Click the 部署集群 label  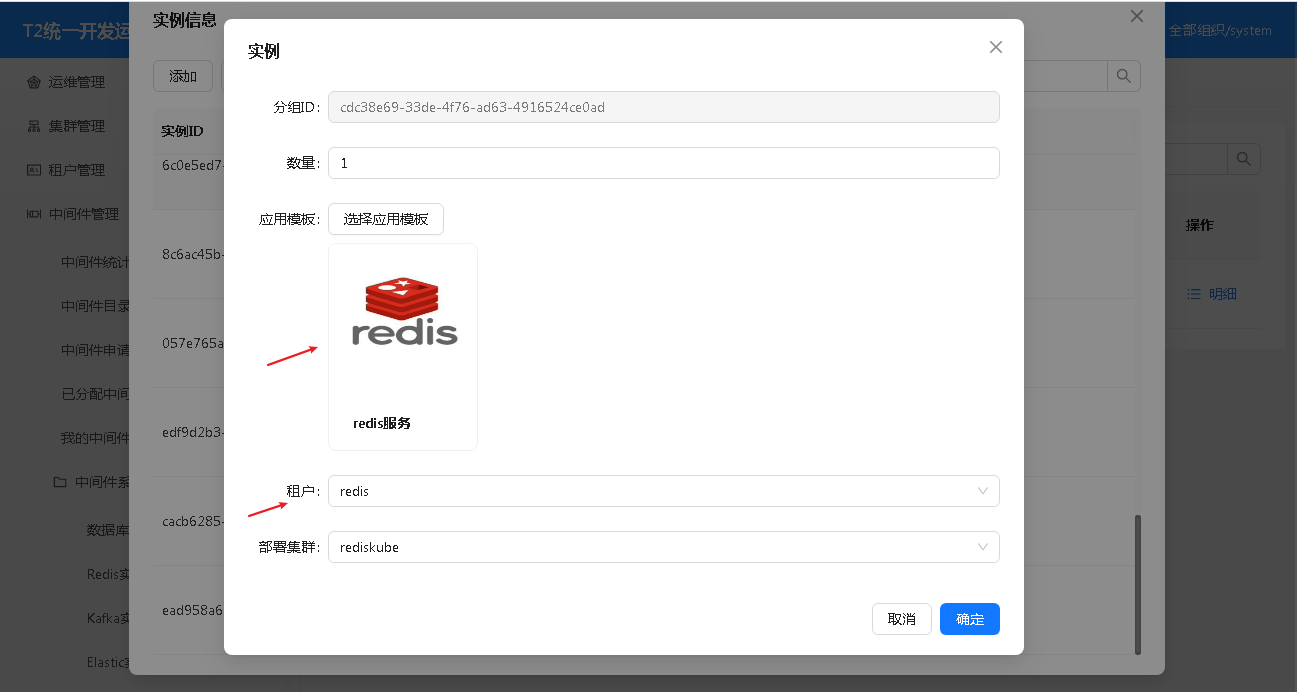click(x=289, y=547)
